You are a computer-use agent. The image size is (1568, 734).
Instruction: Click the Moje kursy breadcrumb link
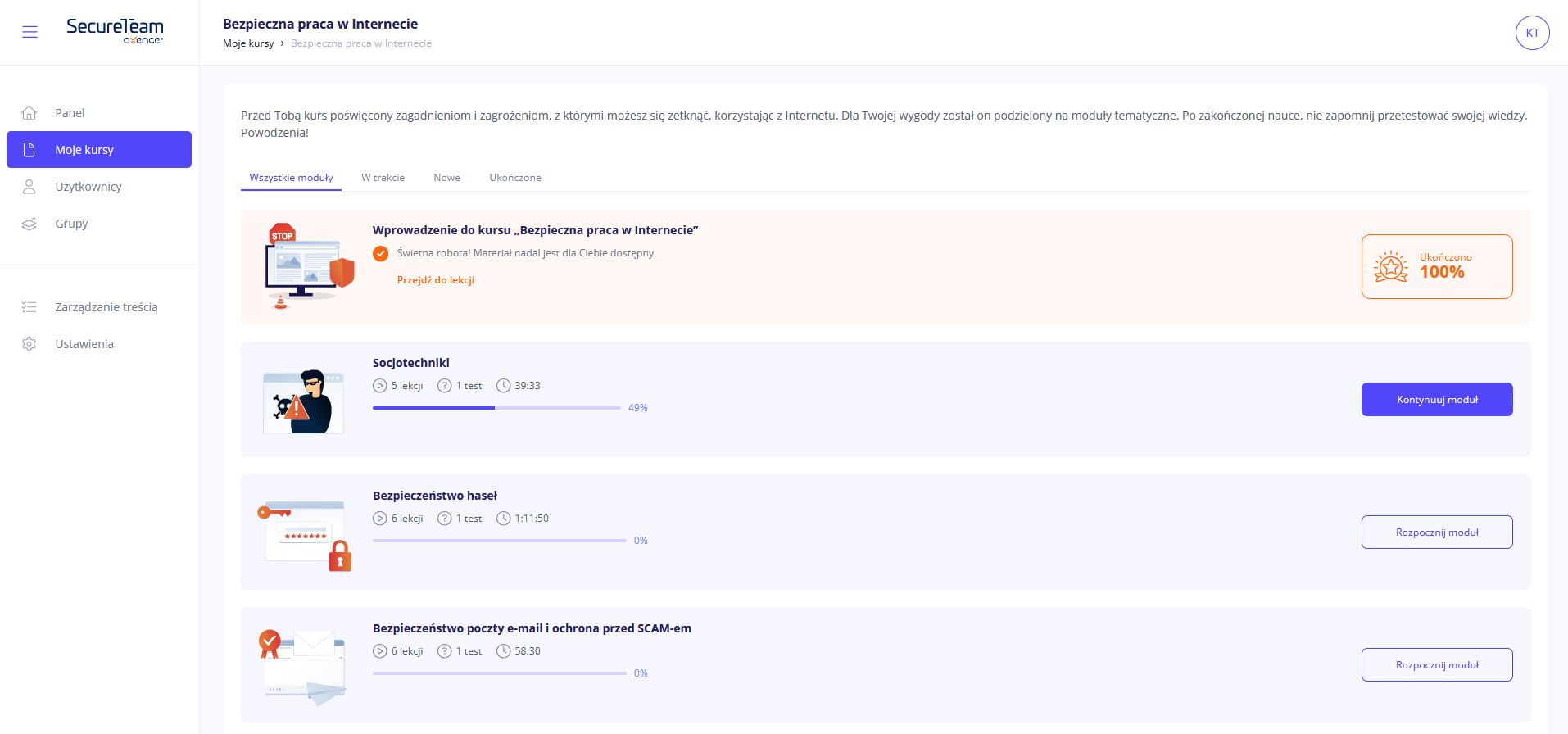coord(248,43)
